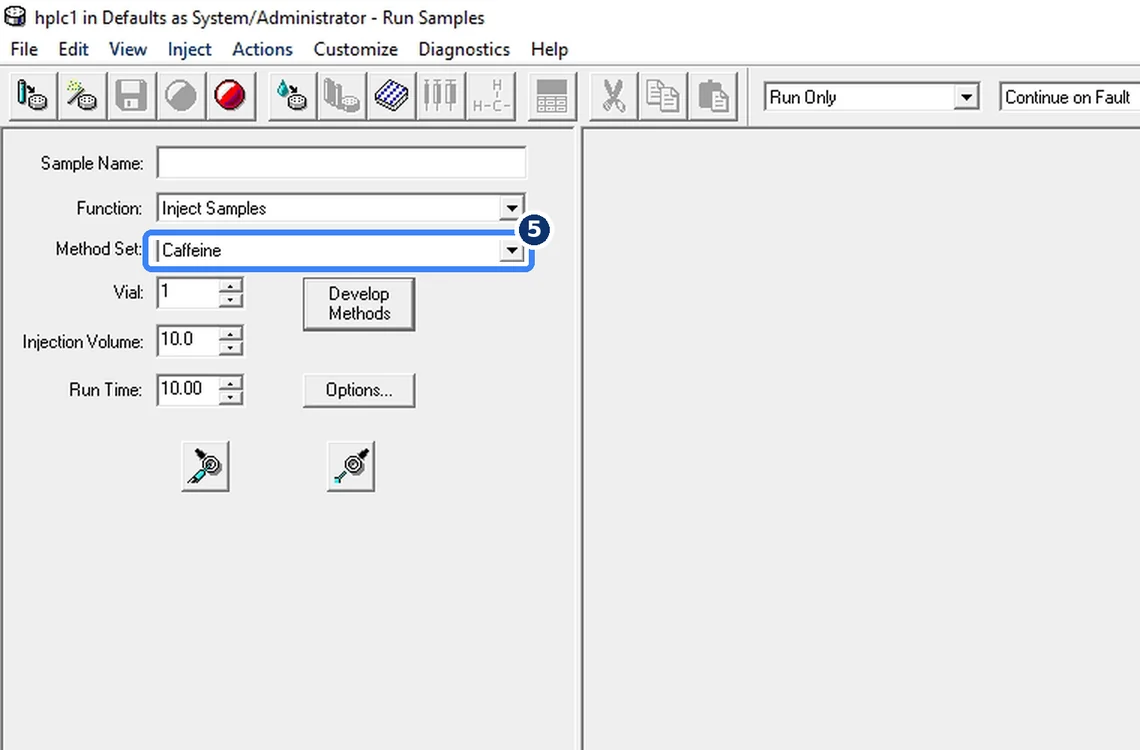The height and width of the screenshot is (750, 1140).
Task: Click the Copy documents icon
Action: [662, 96]
